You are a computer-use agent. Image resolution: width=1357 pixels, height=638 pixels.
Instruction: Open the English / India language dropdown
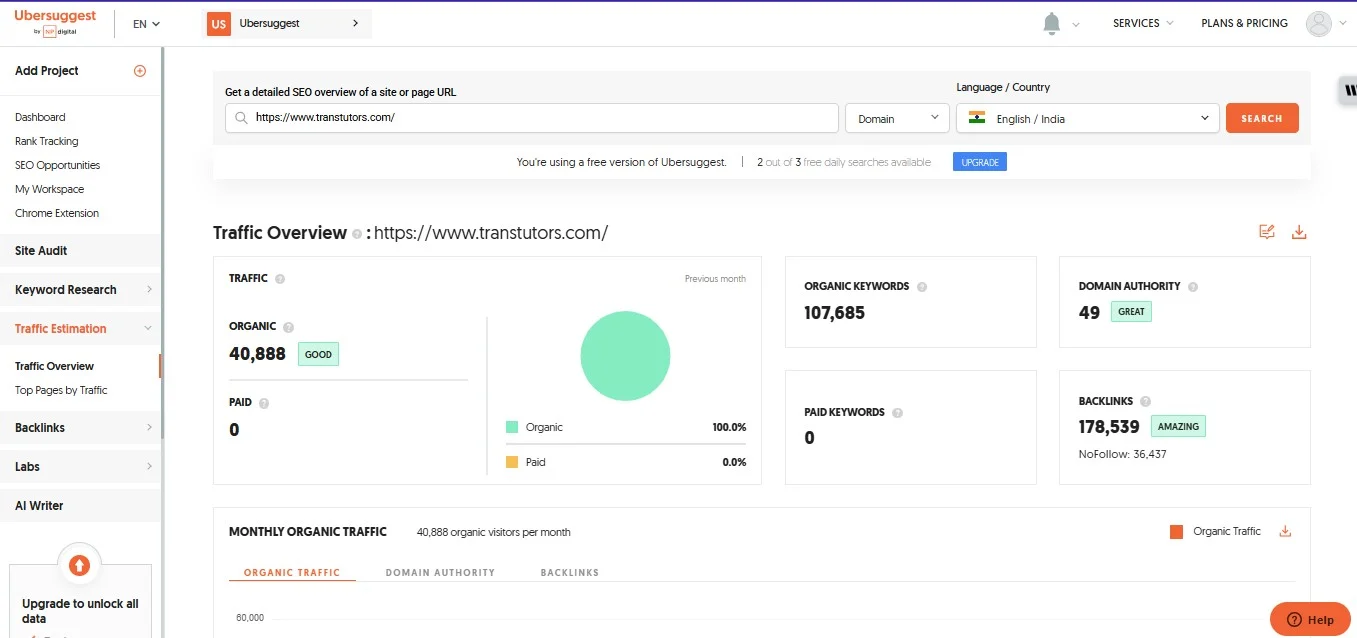tap(1088, 118)
